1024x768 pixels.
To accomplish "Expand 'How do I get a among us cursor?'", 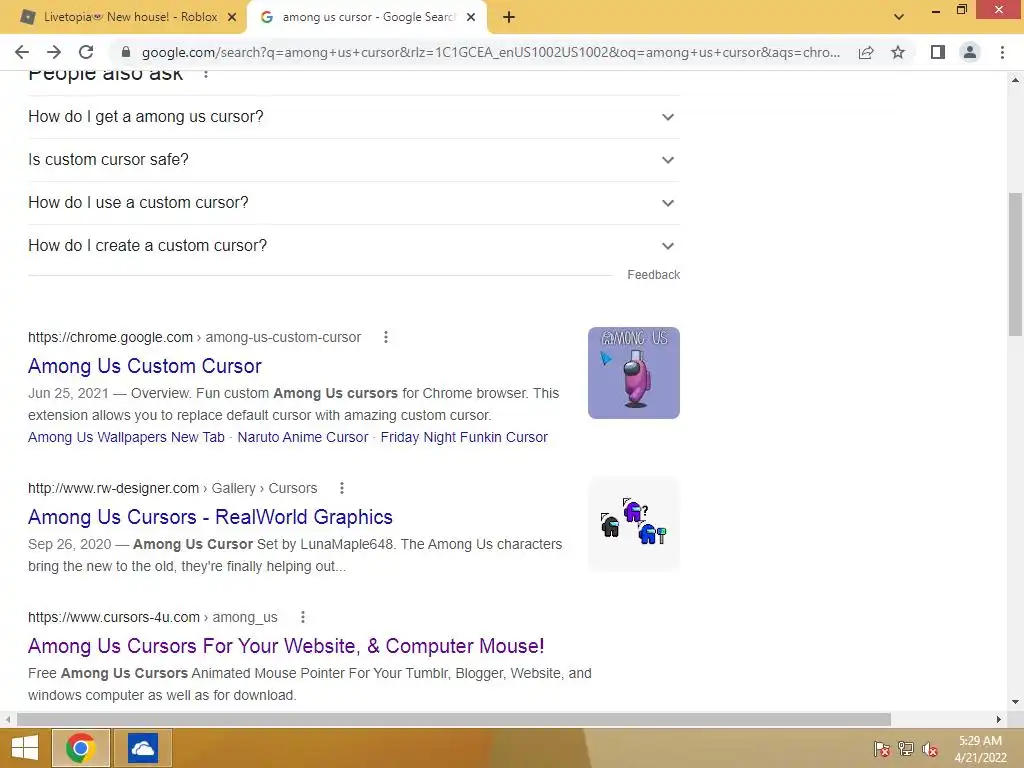I will pos(354,117).
